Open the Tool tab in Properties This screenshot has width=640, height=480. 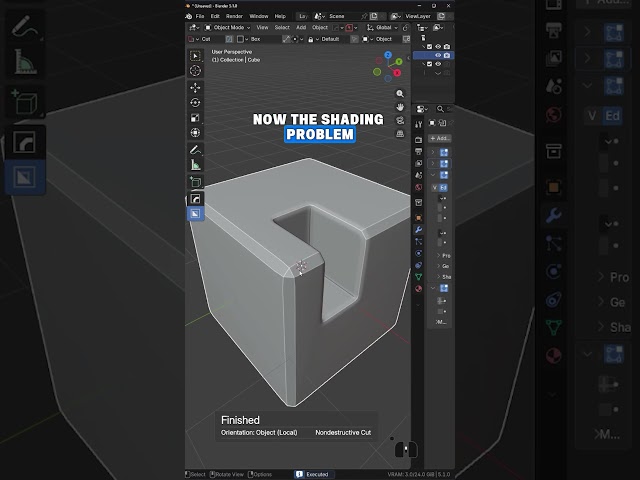[418, 124]
